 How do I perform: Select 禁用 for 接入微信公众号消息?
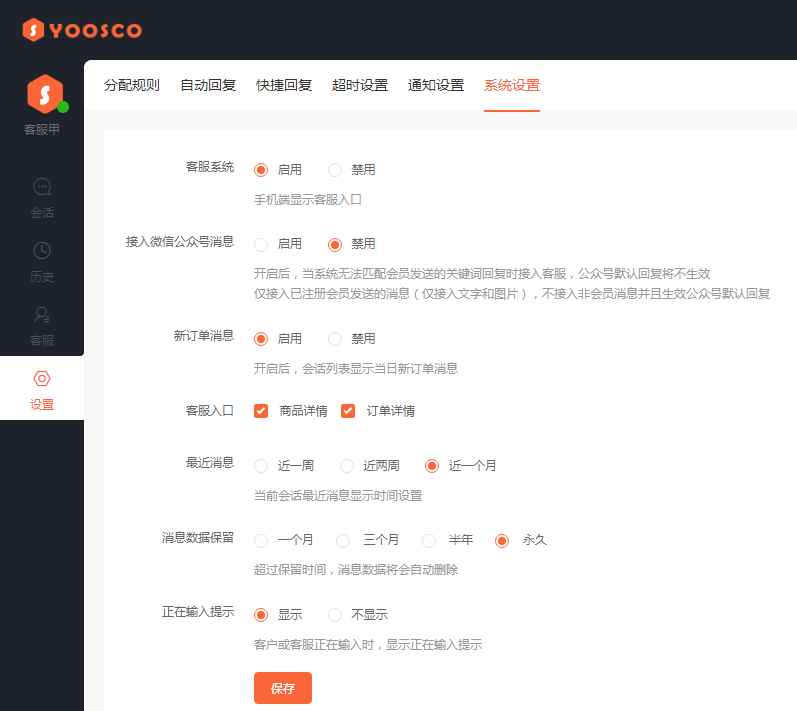point(335,244)
